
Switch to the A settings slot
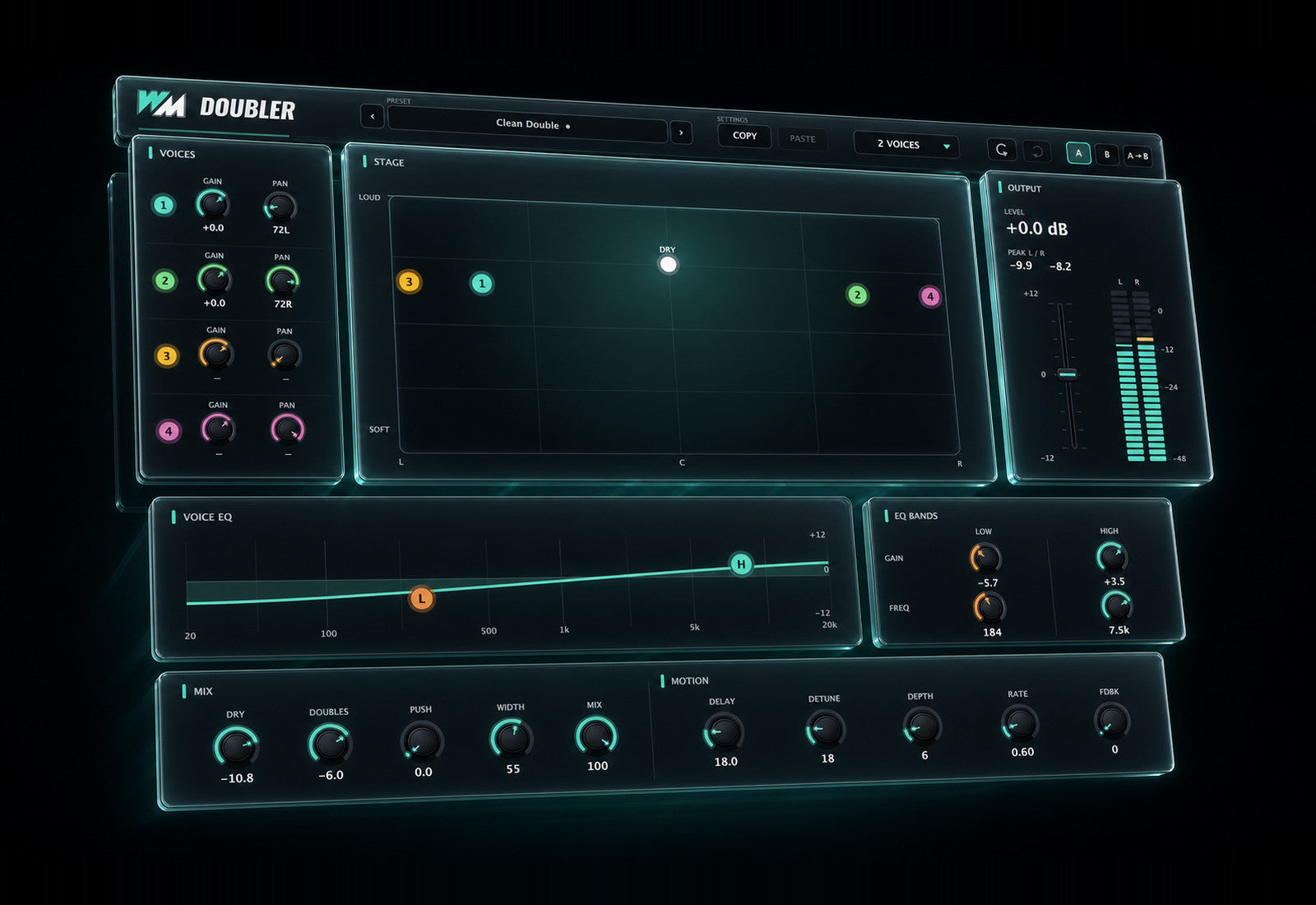[x=1079, y=154]
